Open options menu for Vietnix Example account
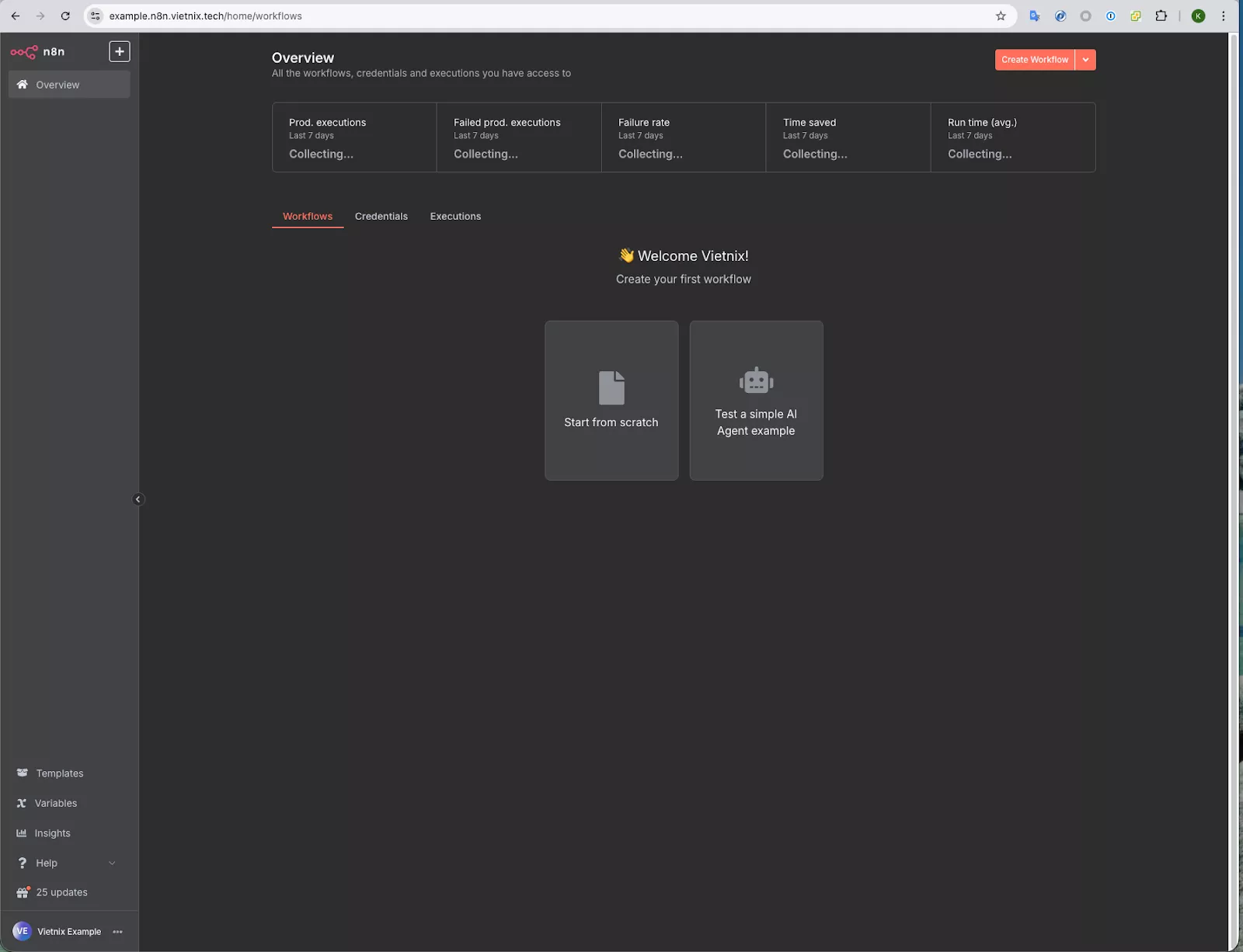 pyautogui.click(x=117, y=931)
